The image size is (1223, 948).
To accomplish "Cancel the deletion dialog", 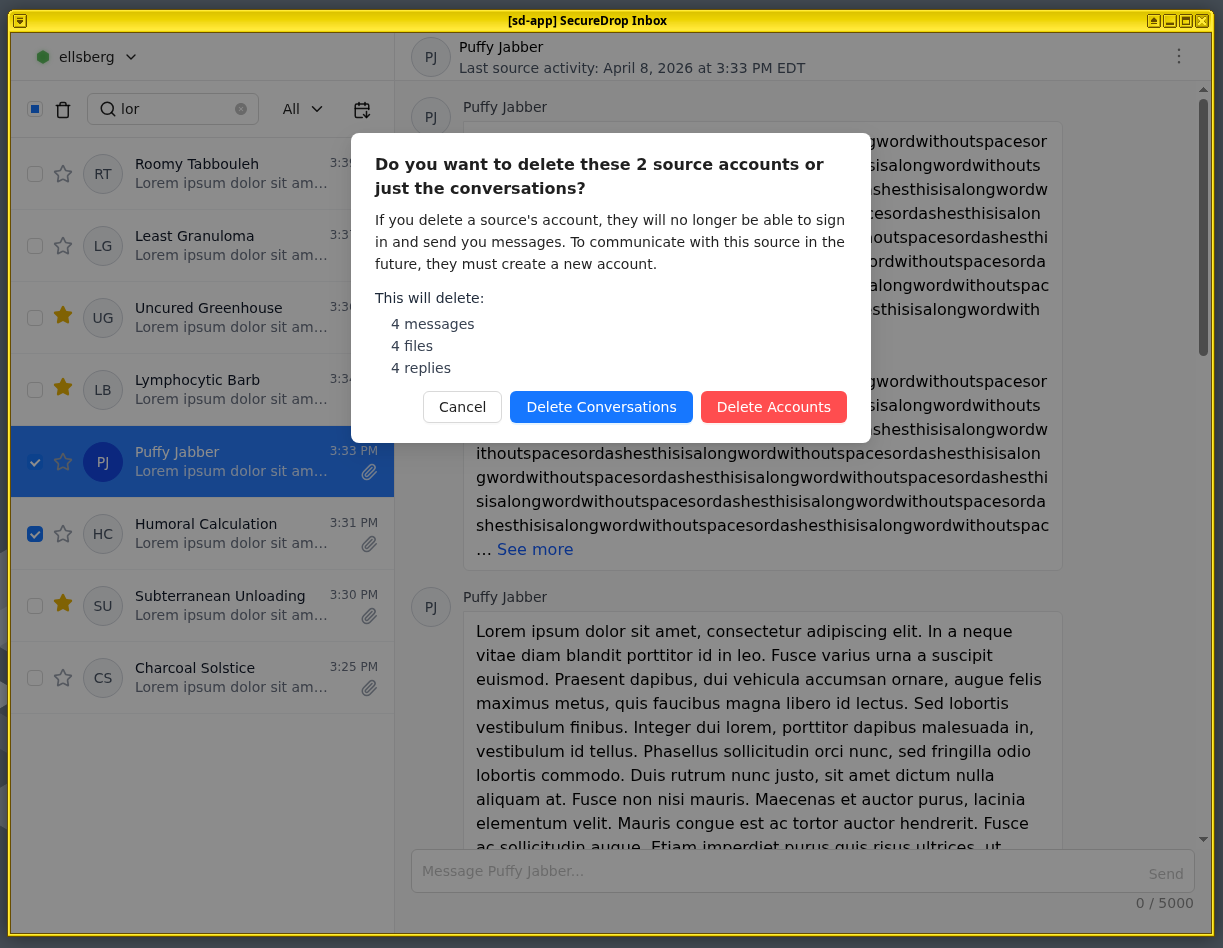I will pyautogui.click(x=462, y=407).
